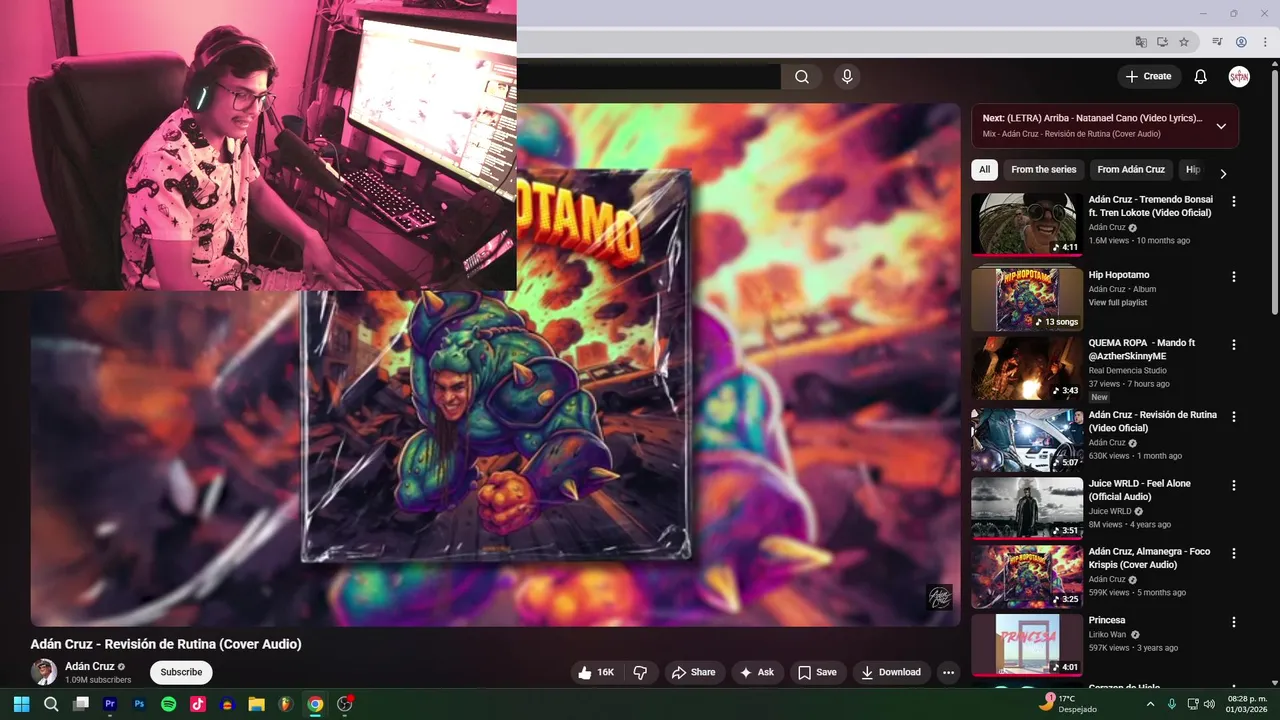Click the Ask button
Image resolution: width=1280 pixels, height=720 pixels.
coord(757,673)
